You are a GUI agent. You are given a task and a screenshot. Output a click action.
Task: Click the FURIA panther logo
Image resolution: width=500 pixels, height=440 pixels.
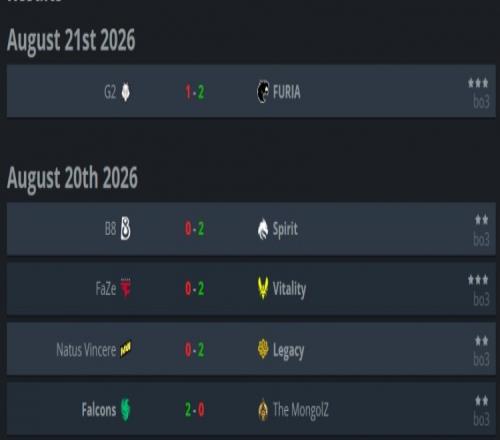(x=263, y=92)
